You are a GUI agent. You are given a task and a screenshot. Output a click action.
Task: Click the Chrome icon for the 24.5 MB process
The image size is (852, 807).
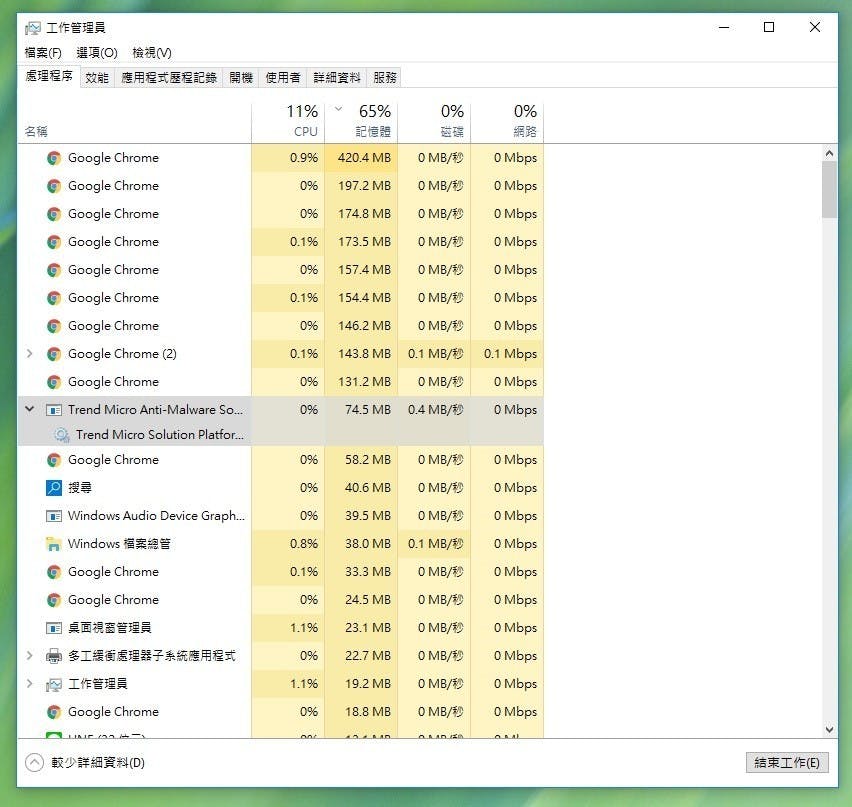(54, 600)
